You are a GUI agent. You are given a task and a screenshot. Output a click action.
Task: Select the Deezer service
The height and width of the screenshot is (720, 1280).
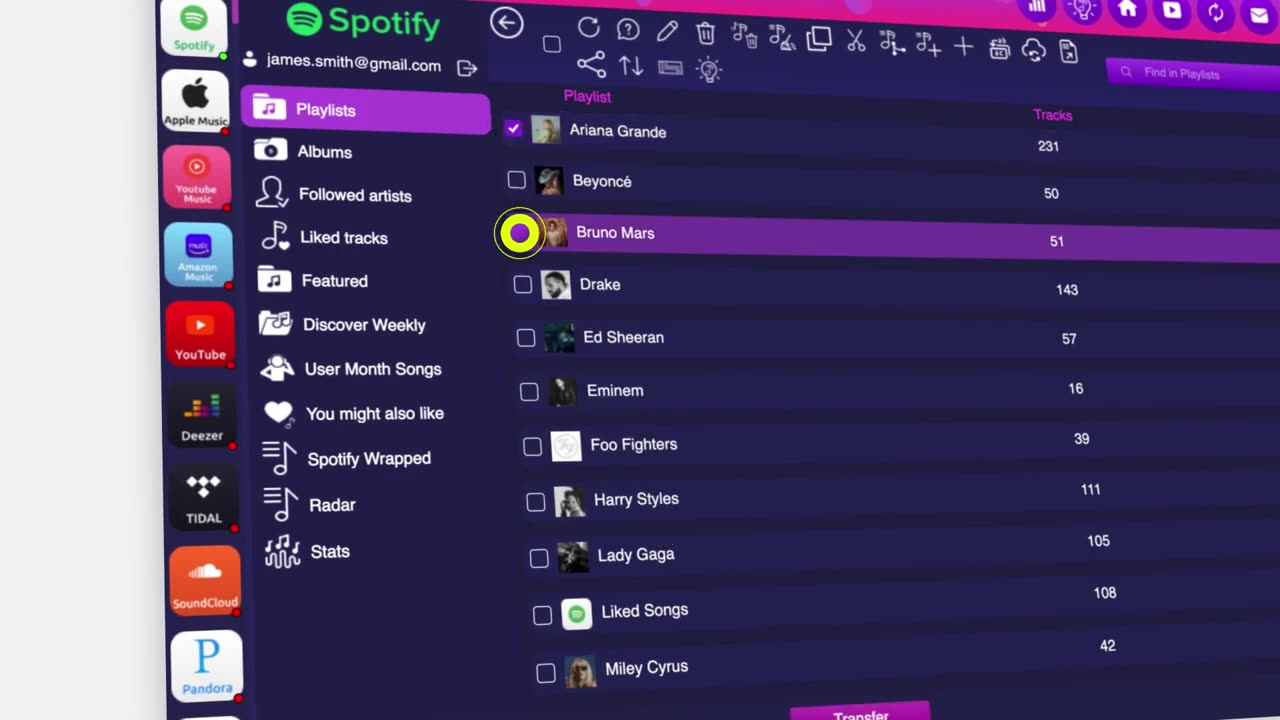(x=202, y=416)
